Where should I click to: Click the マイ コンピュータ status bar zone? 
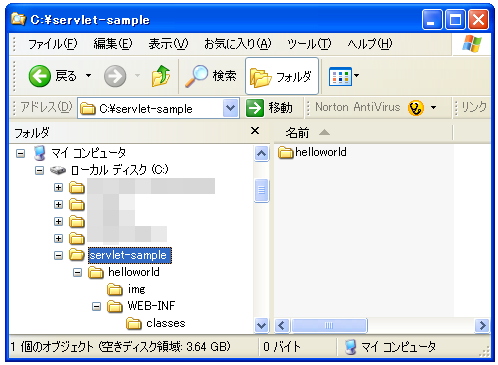pos(390,347)
